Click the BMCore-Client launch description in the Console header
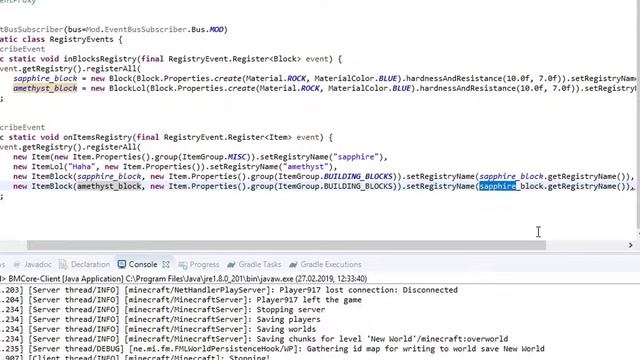The width and height of the screenshot is (640, 360). (x=188, y=279)
